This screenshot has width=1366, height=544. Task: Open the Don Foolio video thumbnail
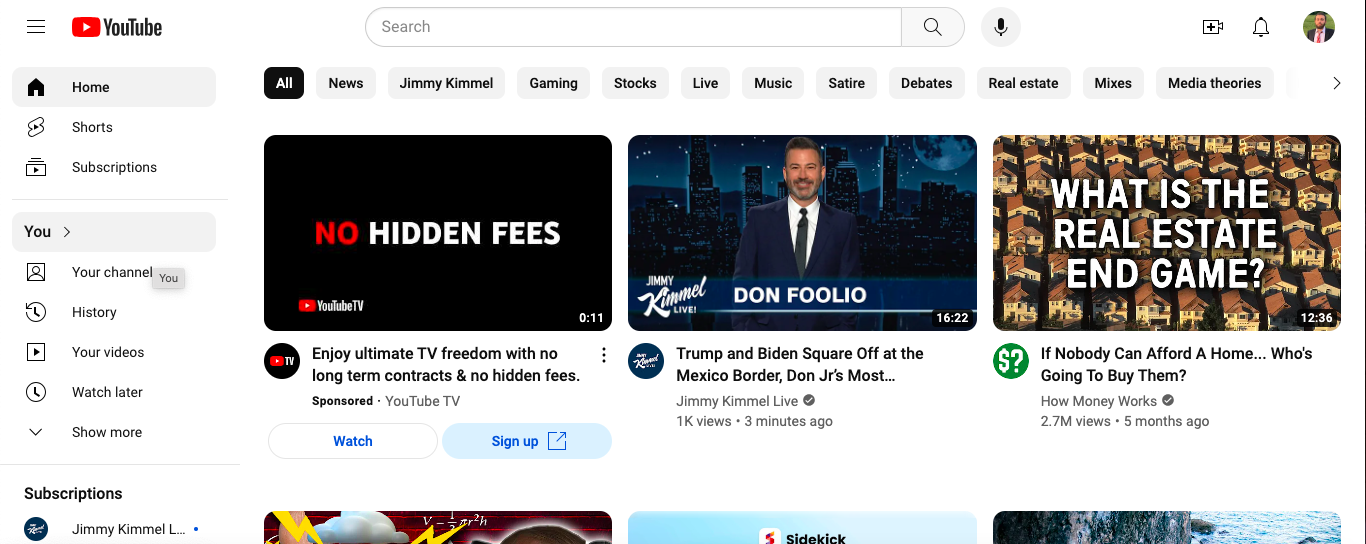click(x=802, y=233)
